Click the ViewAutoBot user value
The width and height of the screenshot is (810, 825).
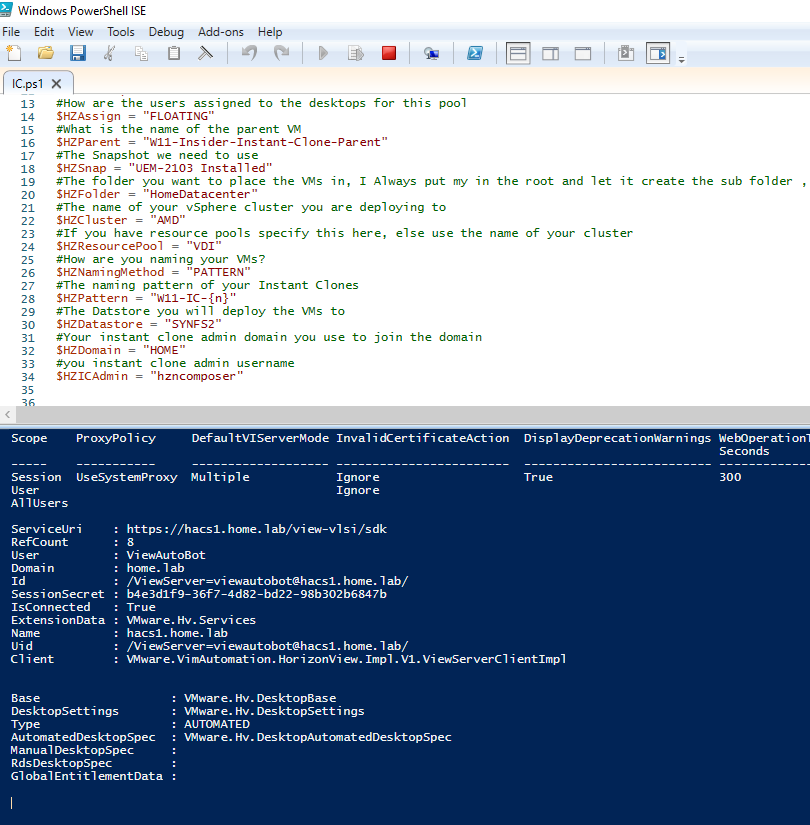pos(166,555)
